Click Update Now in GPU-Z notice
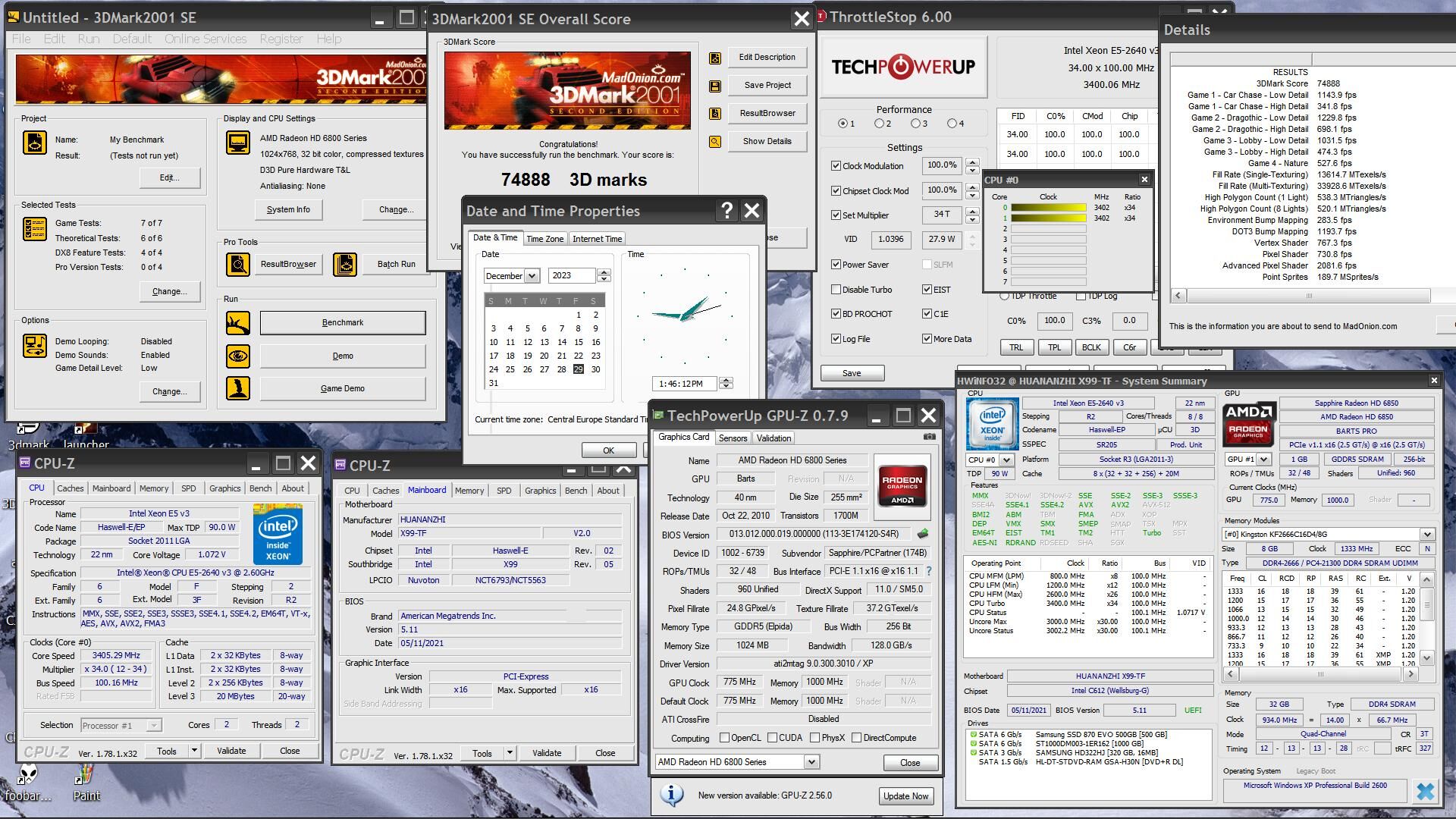The width and height of the screenshot is (1456, 819). coord(905,796)
